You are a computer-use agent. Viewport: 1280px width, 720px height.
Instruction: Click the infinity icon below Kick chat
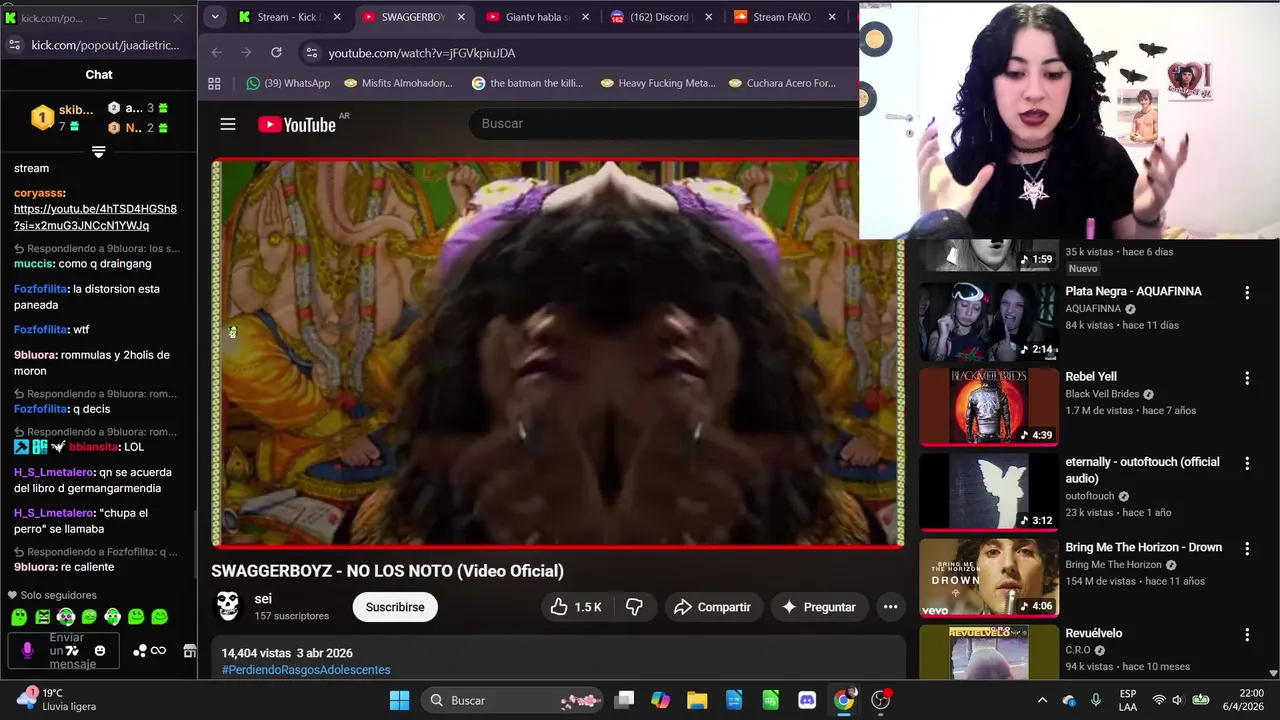158,651
